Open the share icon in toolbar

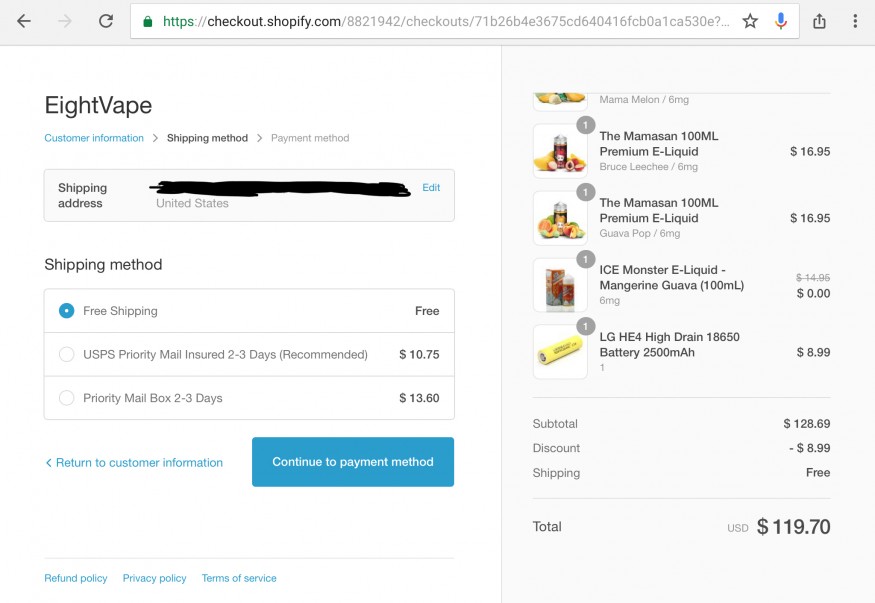(819, 21)
